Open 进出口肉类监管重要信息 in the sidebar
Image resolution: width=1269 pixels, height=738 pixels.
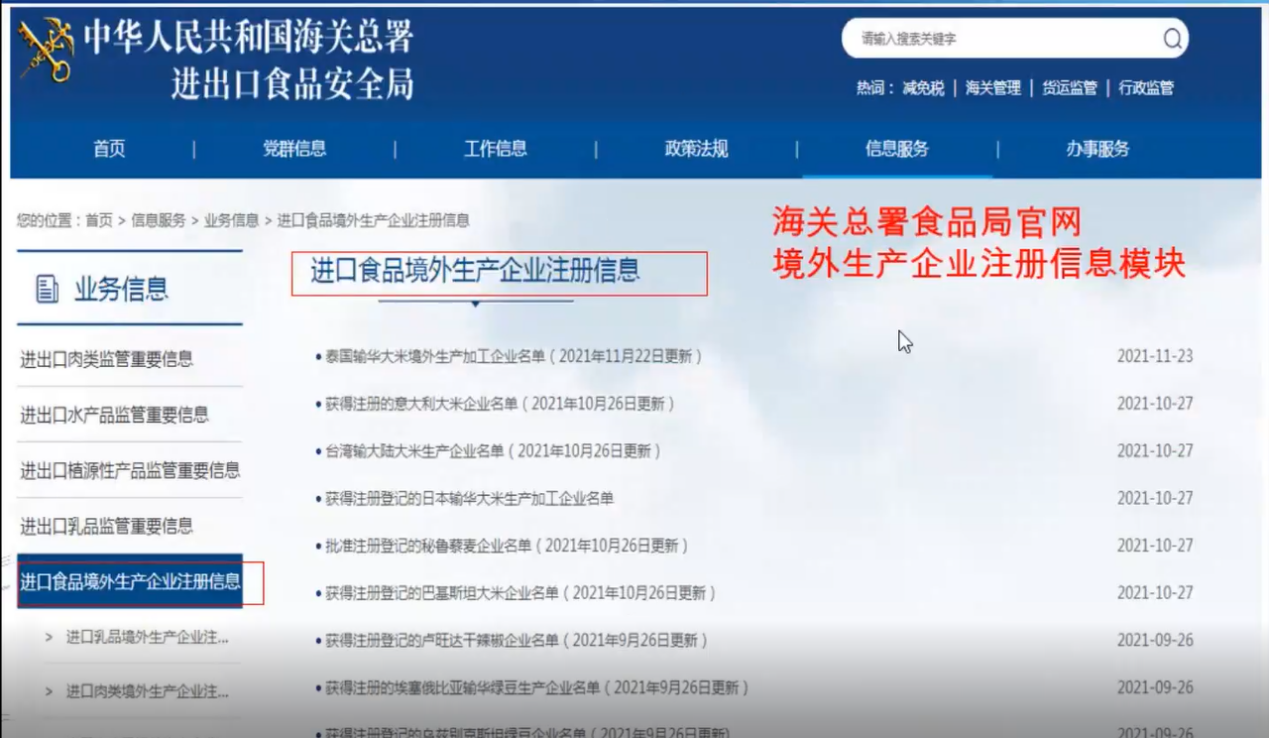[107, 359]
